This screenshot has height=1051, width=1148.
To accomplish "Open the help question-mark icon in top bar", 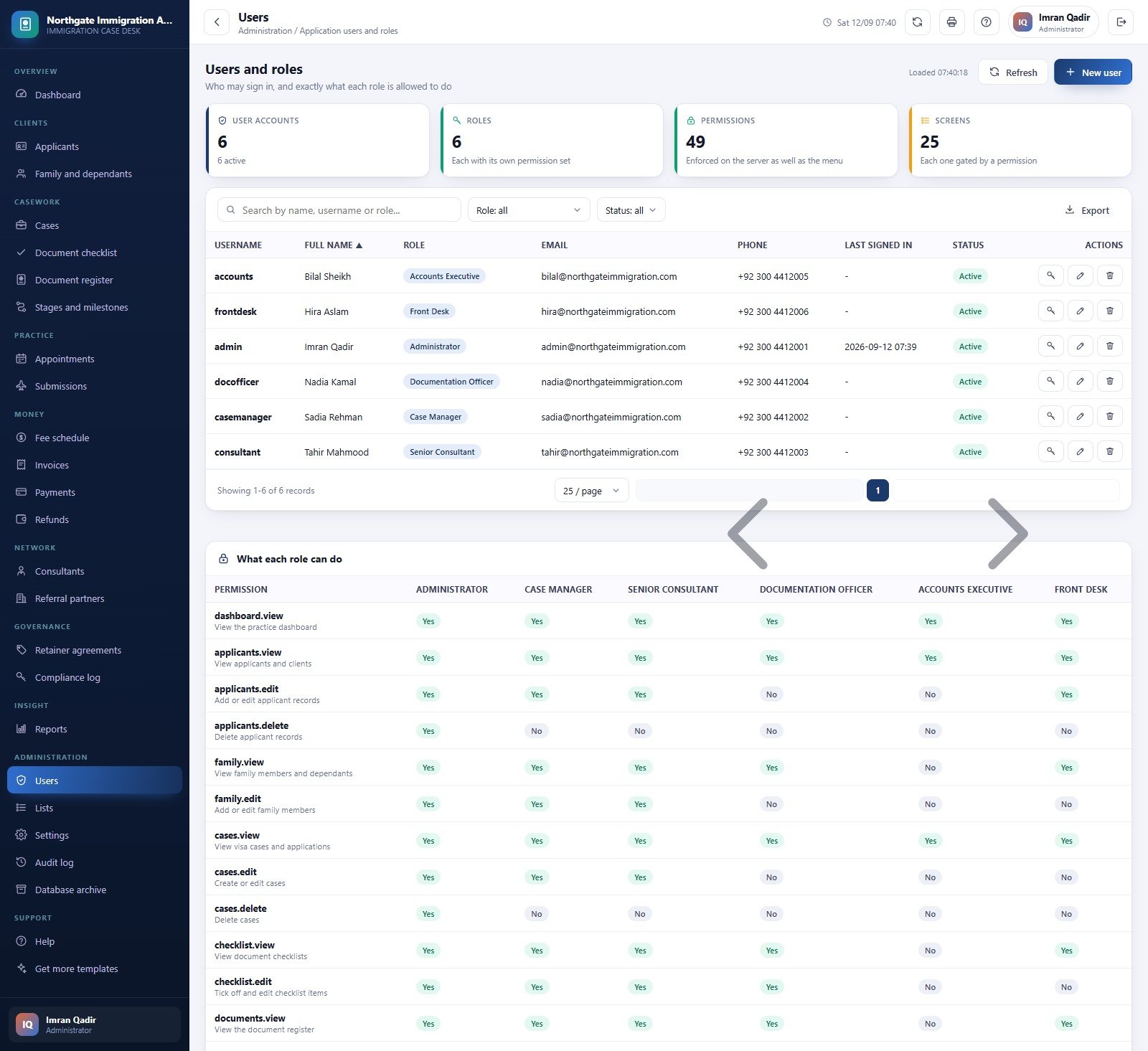I will click(x=986, y=22).
